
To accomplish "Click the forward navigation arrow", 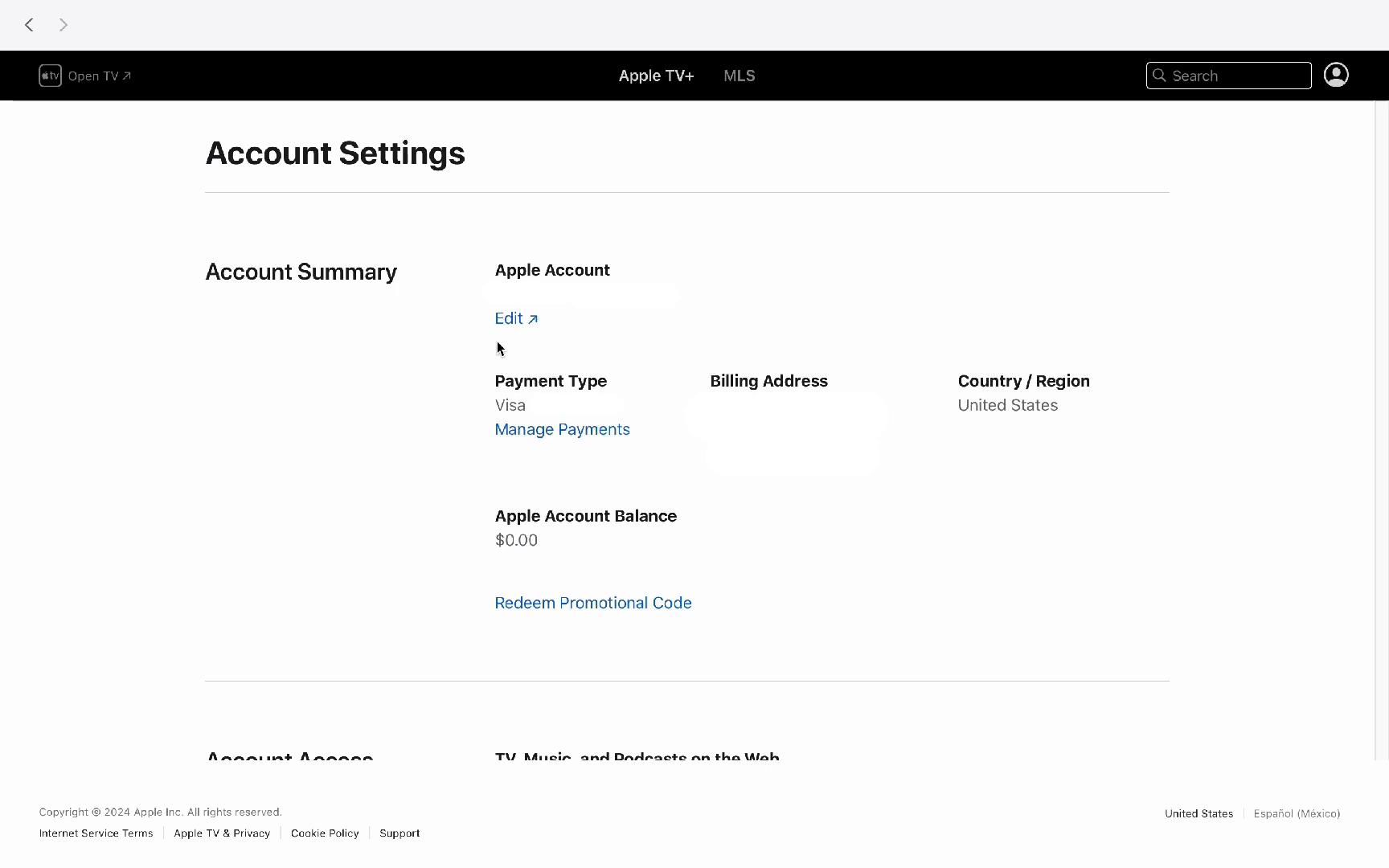I will tap(64, 25).
